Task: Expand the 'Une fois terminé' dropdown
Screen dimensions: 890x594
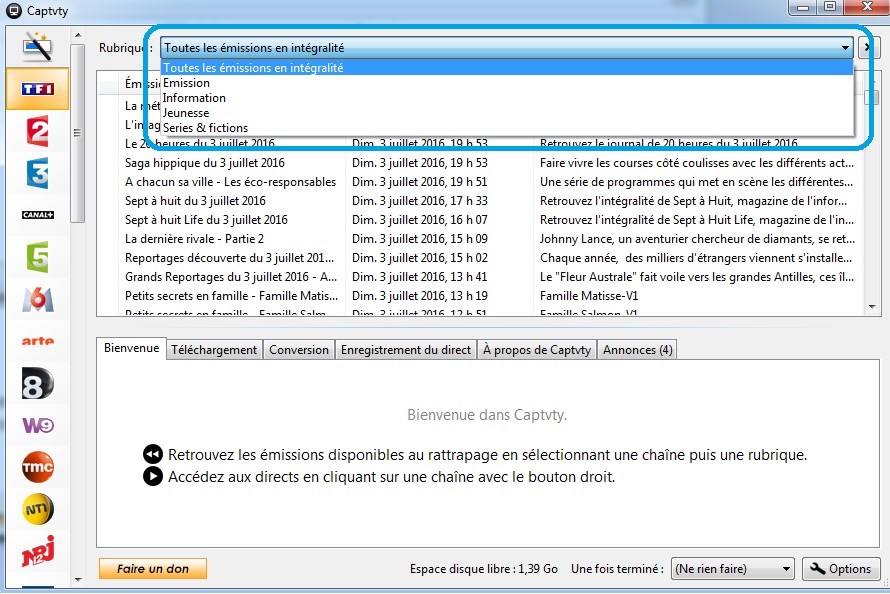Action: coord(732,568)
